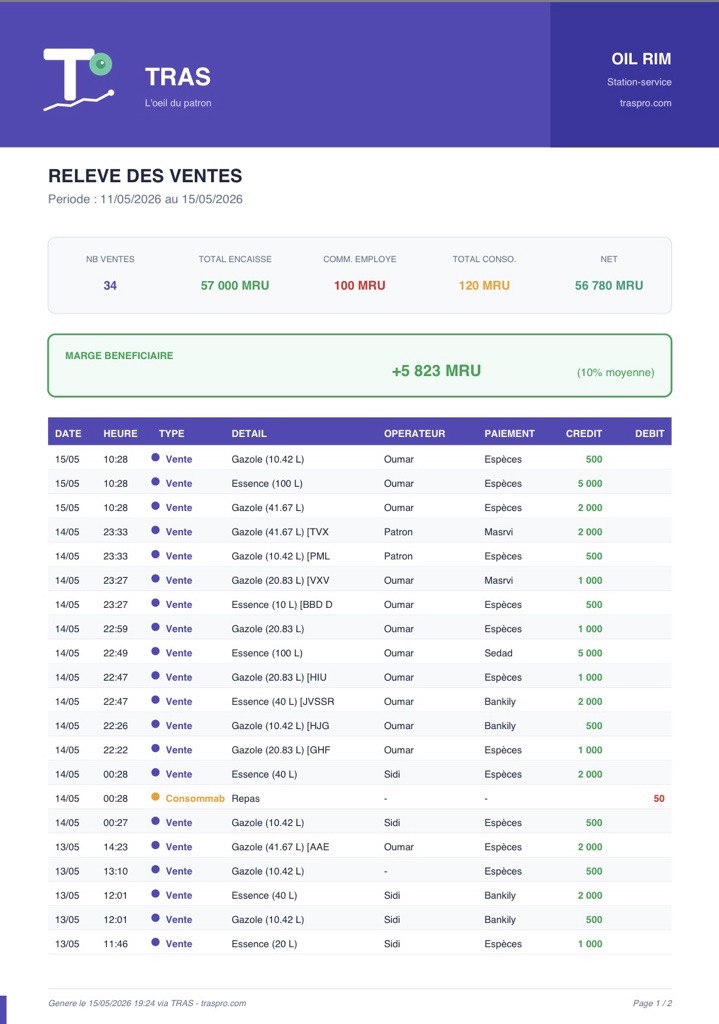Click the traspro.com text in the footer
Viewport: 719px width, 1024px height.
click(x=223, y=1003)
